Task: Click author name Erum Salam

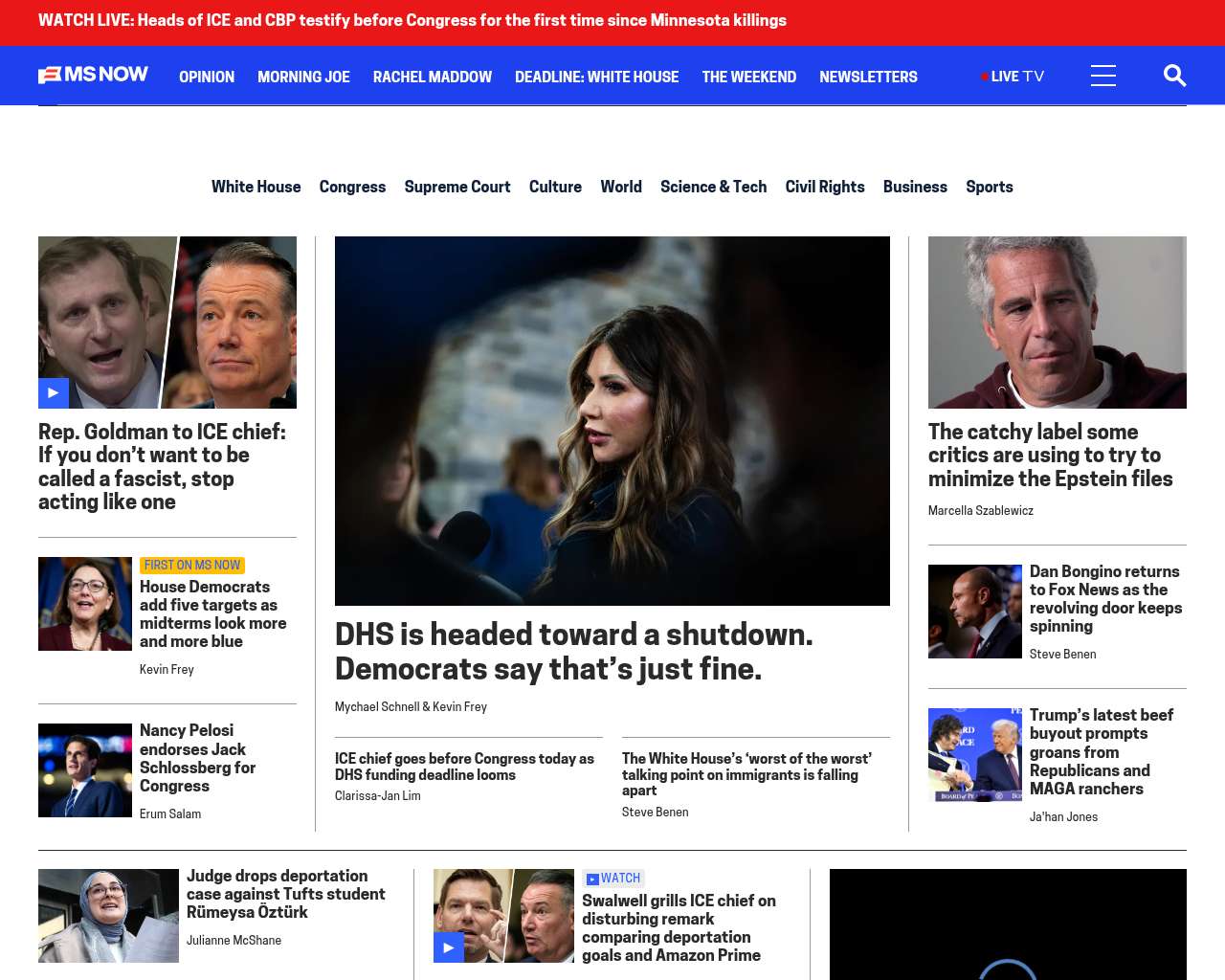Action: (170, 814)
